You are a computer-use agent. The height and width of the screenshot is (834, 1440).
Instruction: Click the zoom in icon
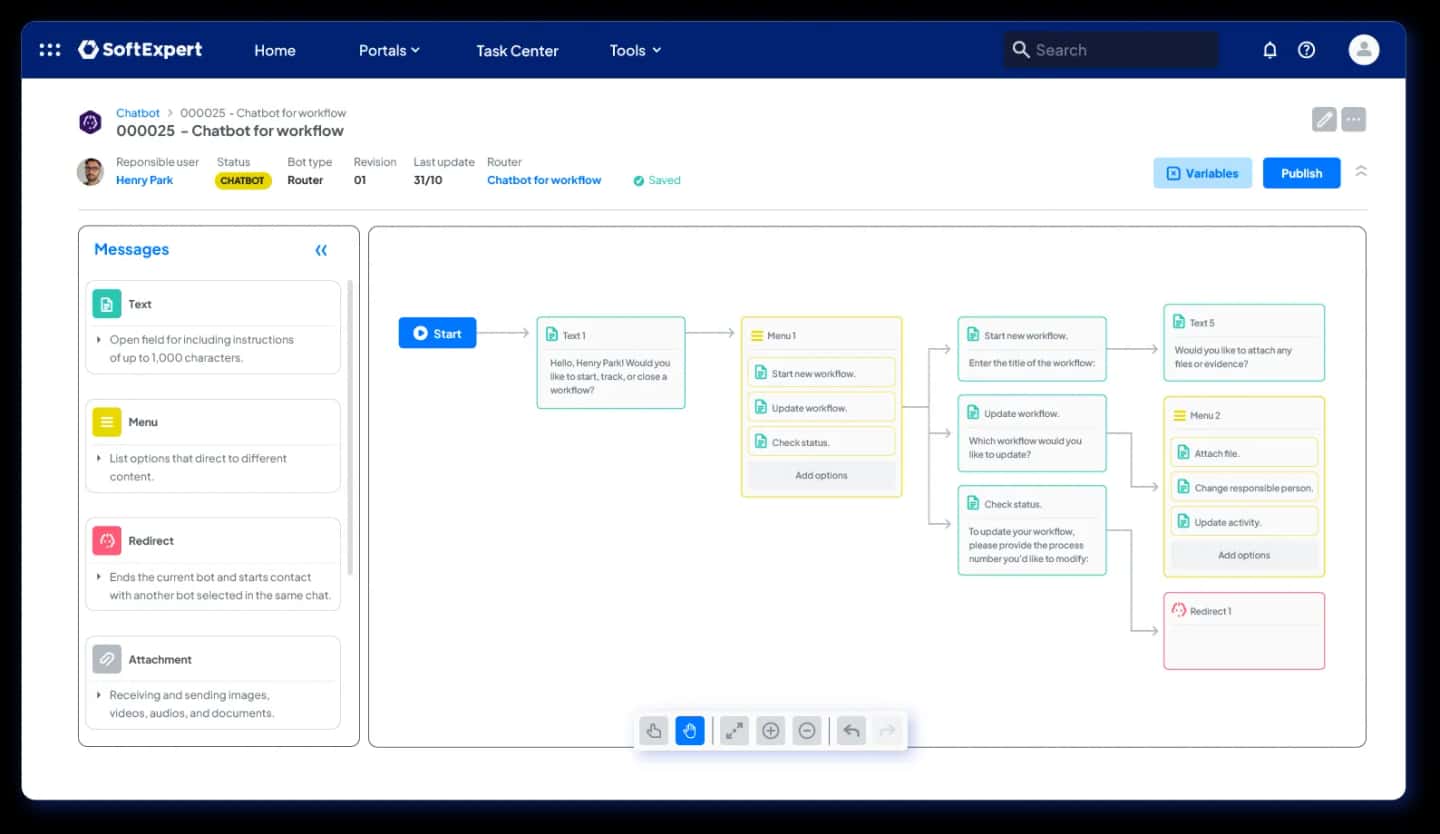[x=770, y=731]
